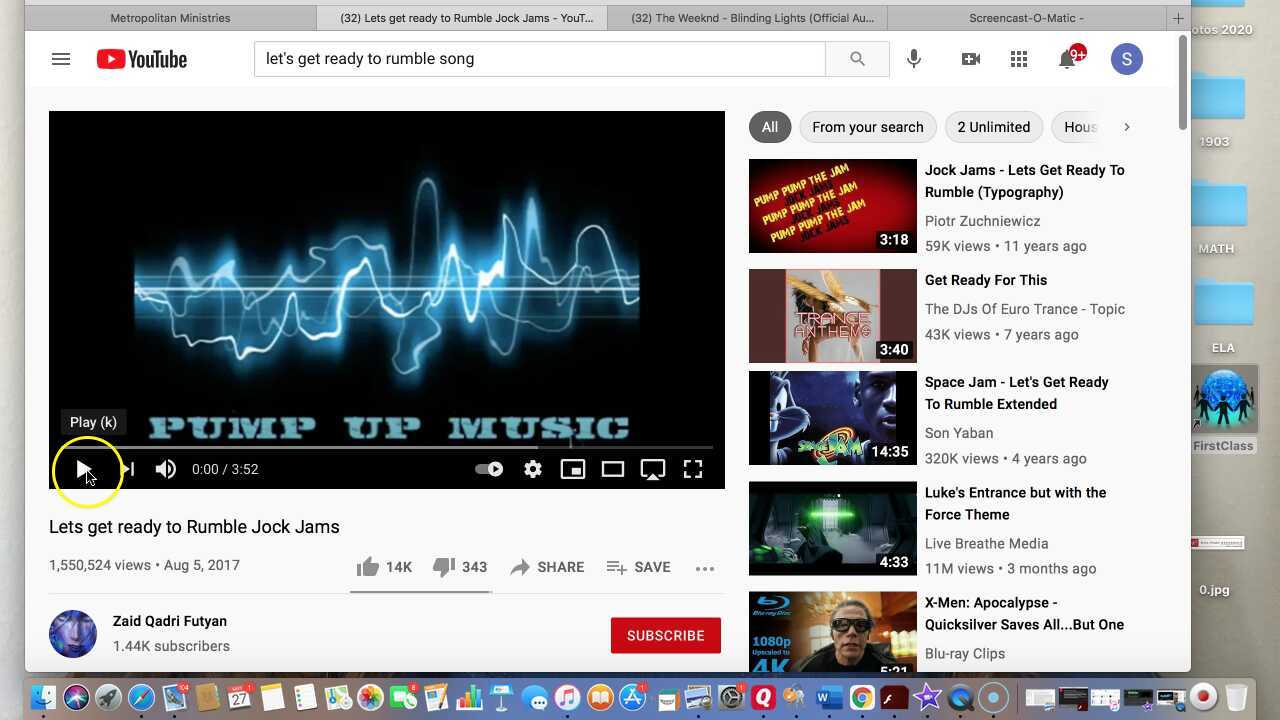1280x720 pixels.
Task: Click the video title Lets get ready to Rumble Jock Jams
Action: (x=194, y=527)
